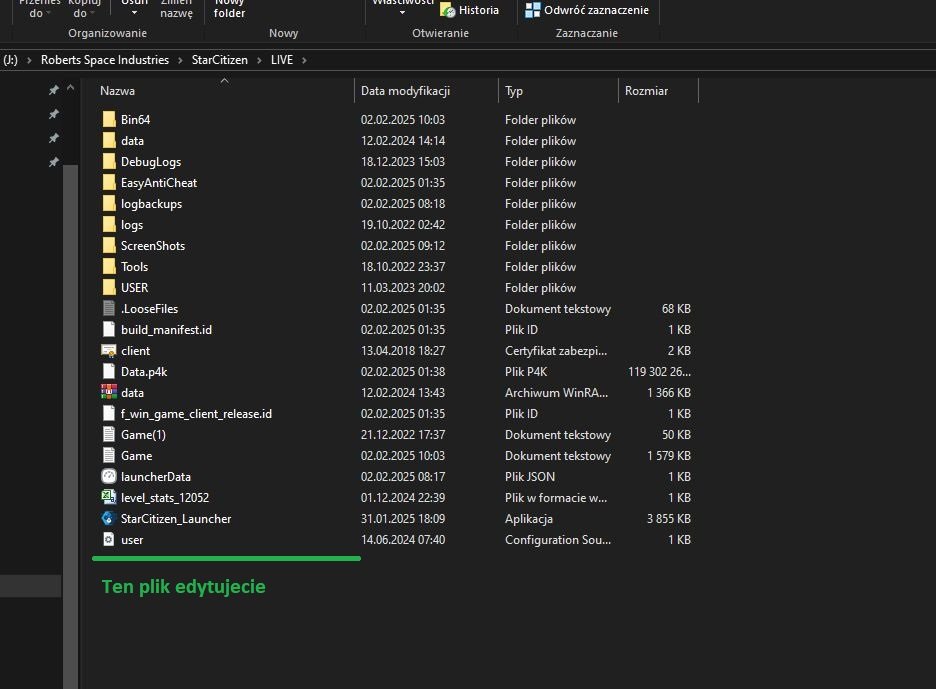The image size is (936, 689).
Task: Click the ScreenShots folder icon
Action: coord(109,245)
